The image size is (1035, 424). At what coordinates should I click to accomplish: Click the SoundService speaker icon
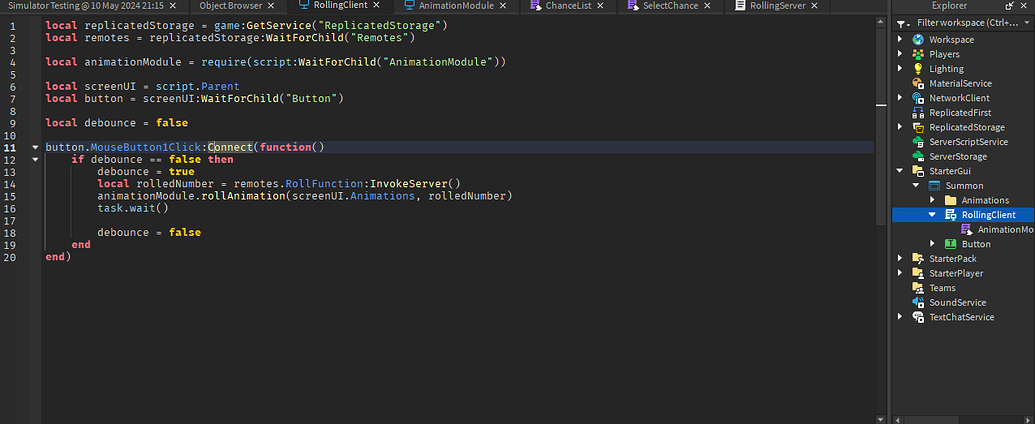(918, 302)
